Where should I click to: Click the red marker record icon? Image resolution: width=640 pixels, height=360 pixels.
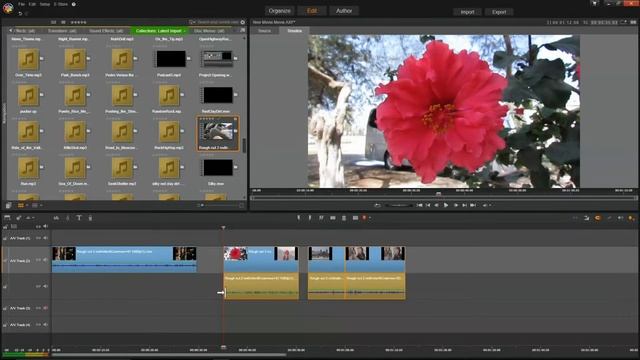click(x=364, y=218)
